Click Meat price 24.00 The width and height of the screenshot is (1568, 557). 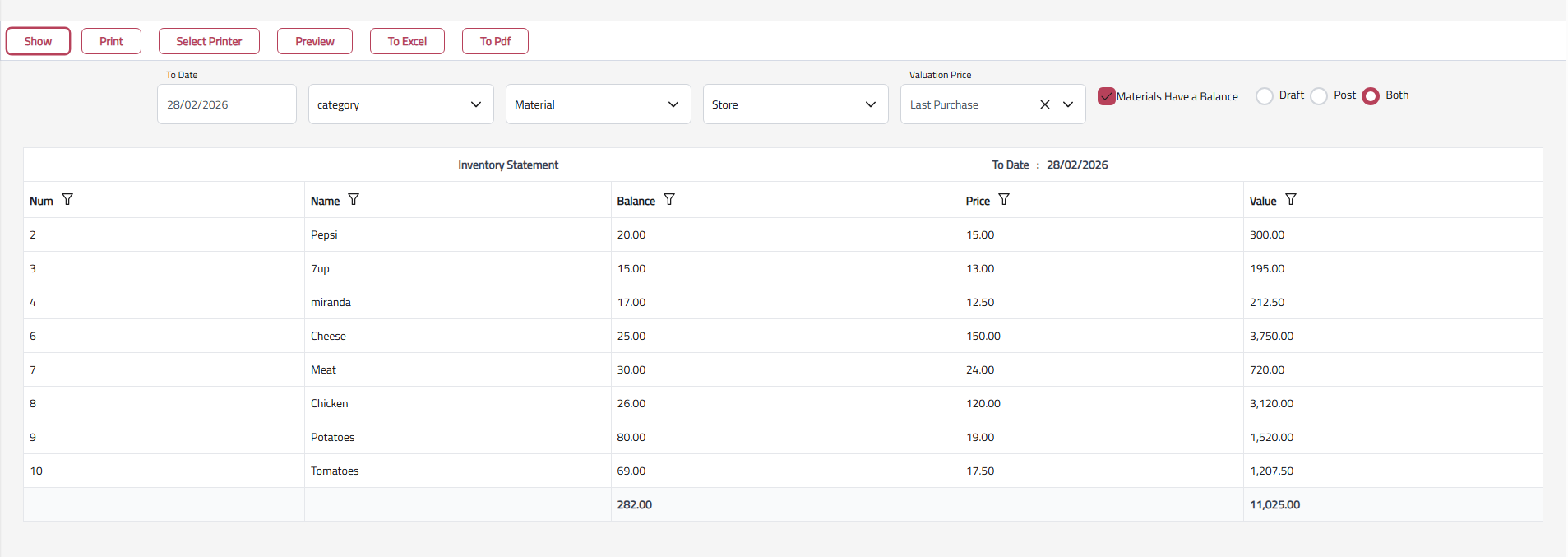980,369
